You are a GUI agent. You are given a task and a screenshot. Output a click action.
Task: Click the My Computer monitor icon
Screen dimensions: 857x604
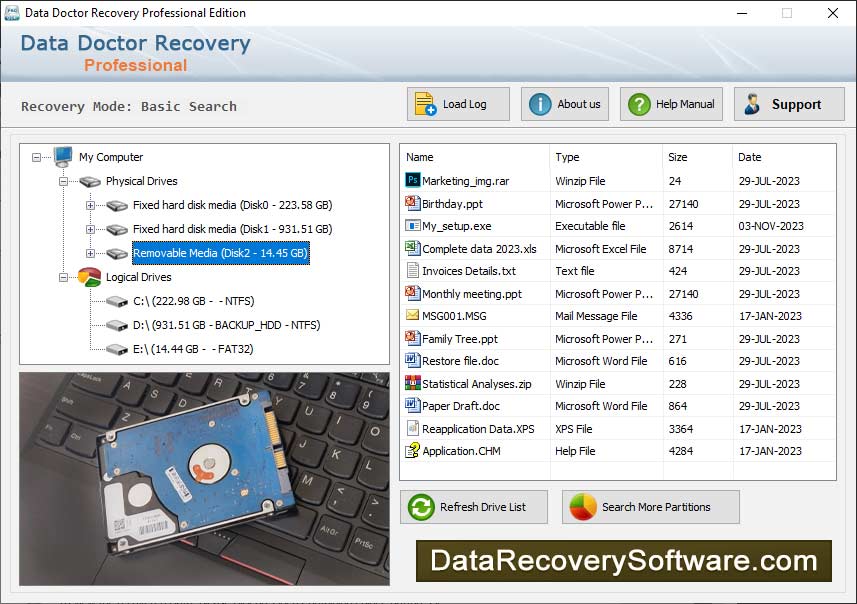pos(63,157)
